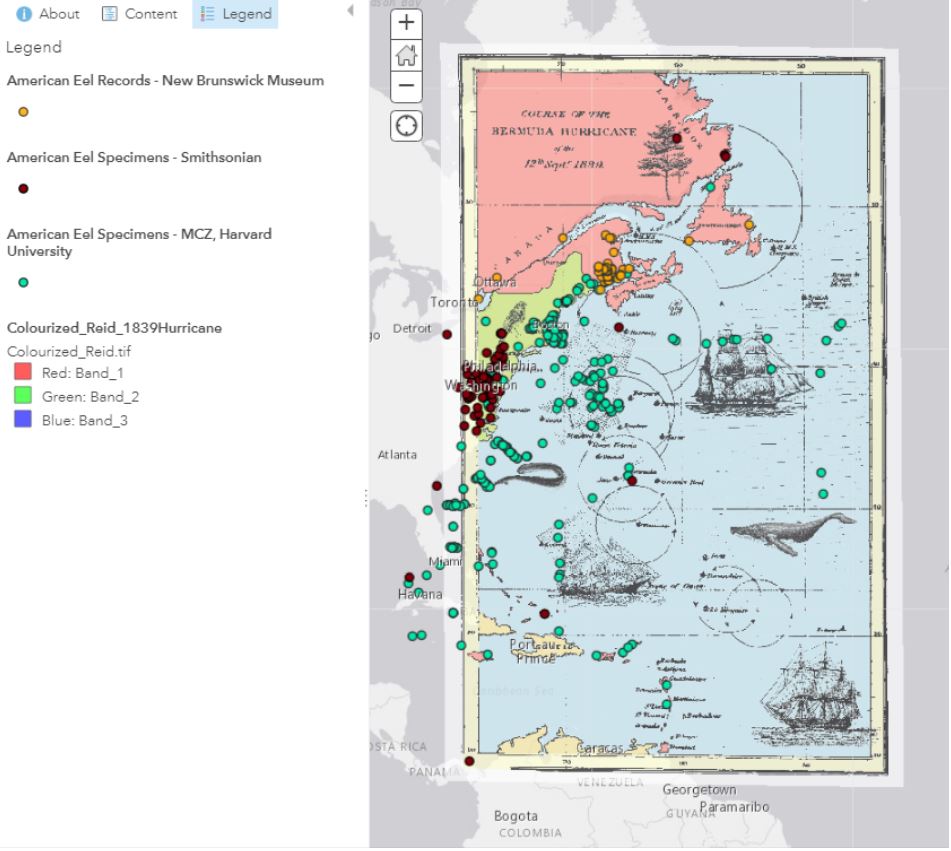Switch to the Legend tab
Screen dimensions: 951x851
click(x=236, y=14)
